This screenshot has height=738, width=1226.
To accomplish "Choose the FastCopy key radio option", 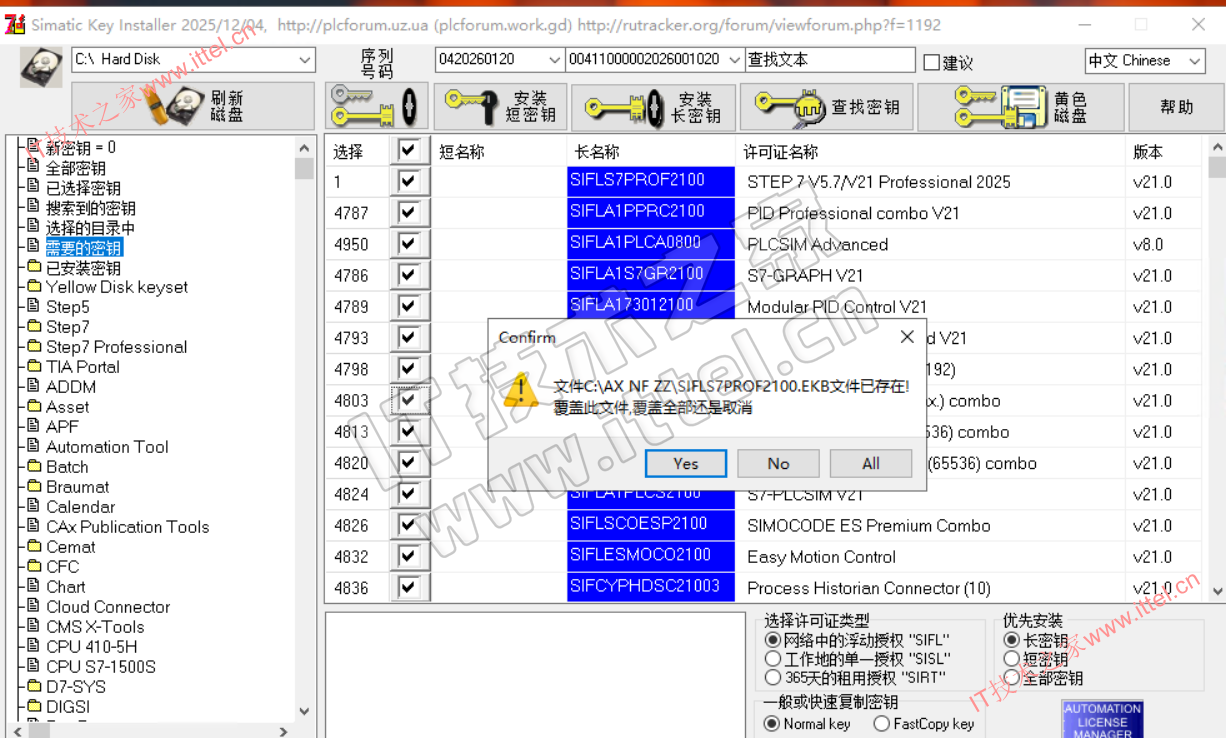I will 881,723.
